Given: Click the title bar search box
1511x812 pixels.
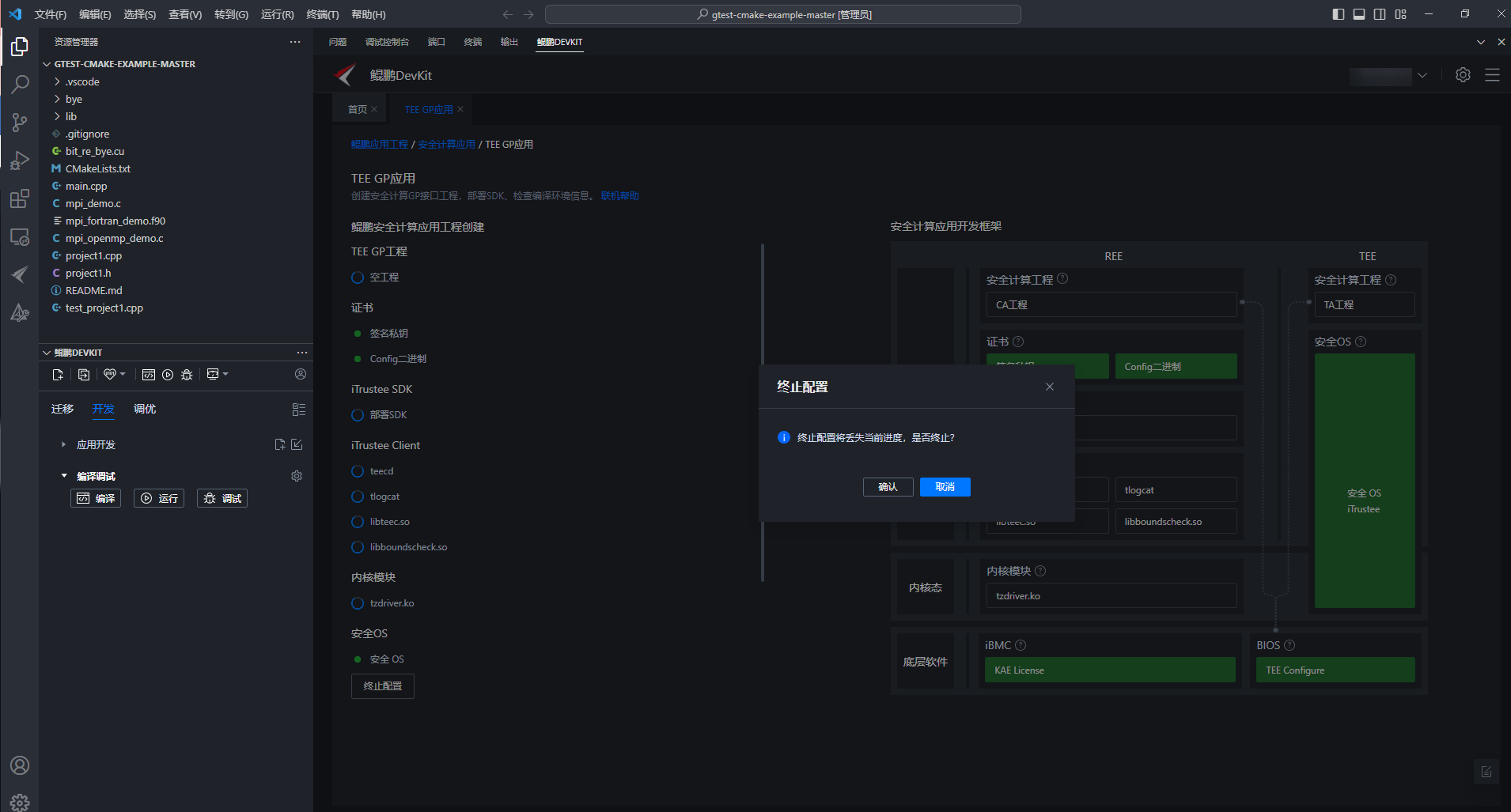Looking at the screenshot, I should pyautogui.click(x=783, y=14).
